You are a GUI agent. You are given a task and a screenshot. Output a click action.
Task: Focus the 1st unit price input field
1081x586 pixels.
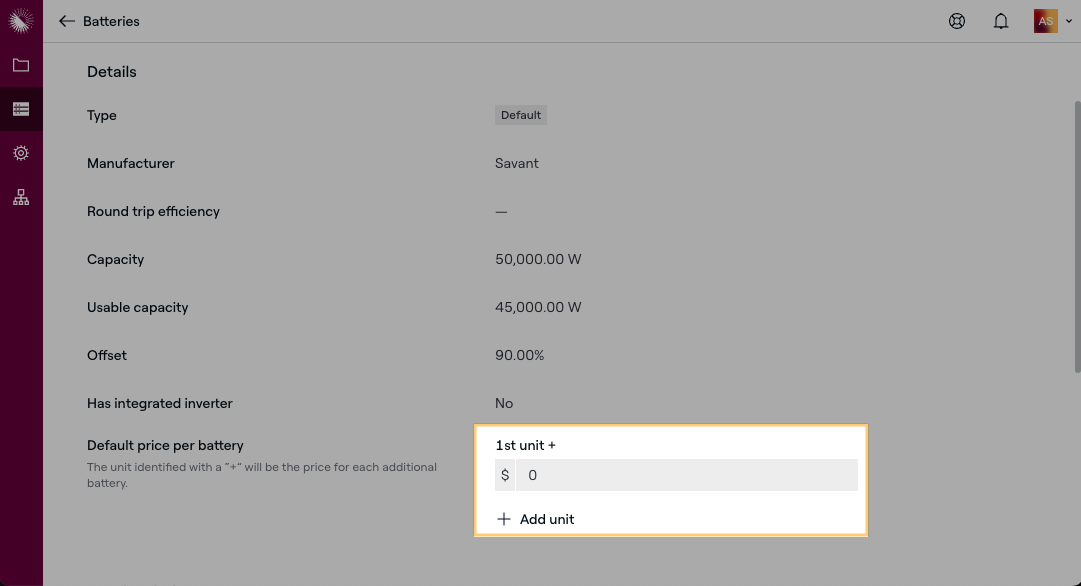[686, 475]
